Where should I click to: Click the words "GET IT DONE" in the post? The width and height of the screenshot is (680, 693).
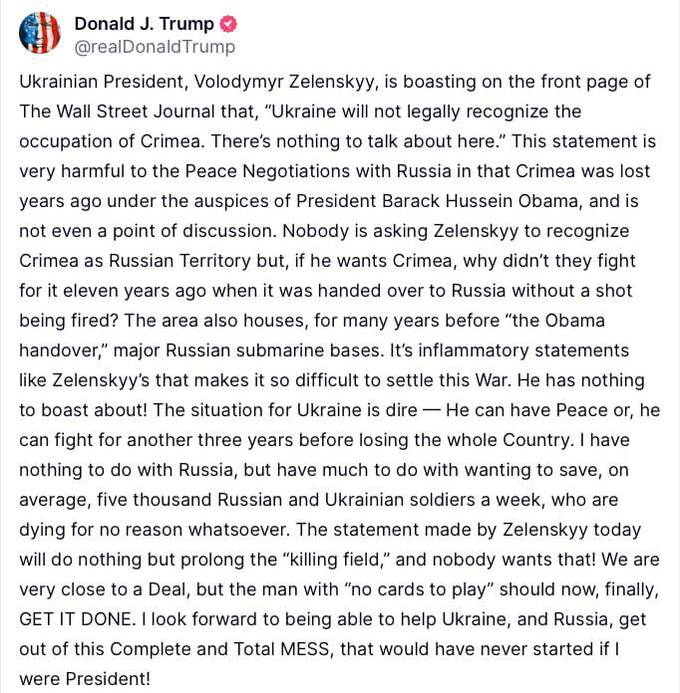point(76,619)
